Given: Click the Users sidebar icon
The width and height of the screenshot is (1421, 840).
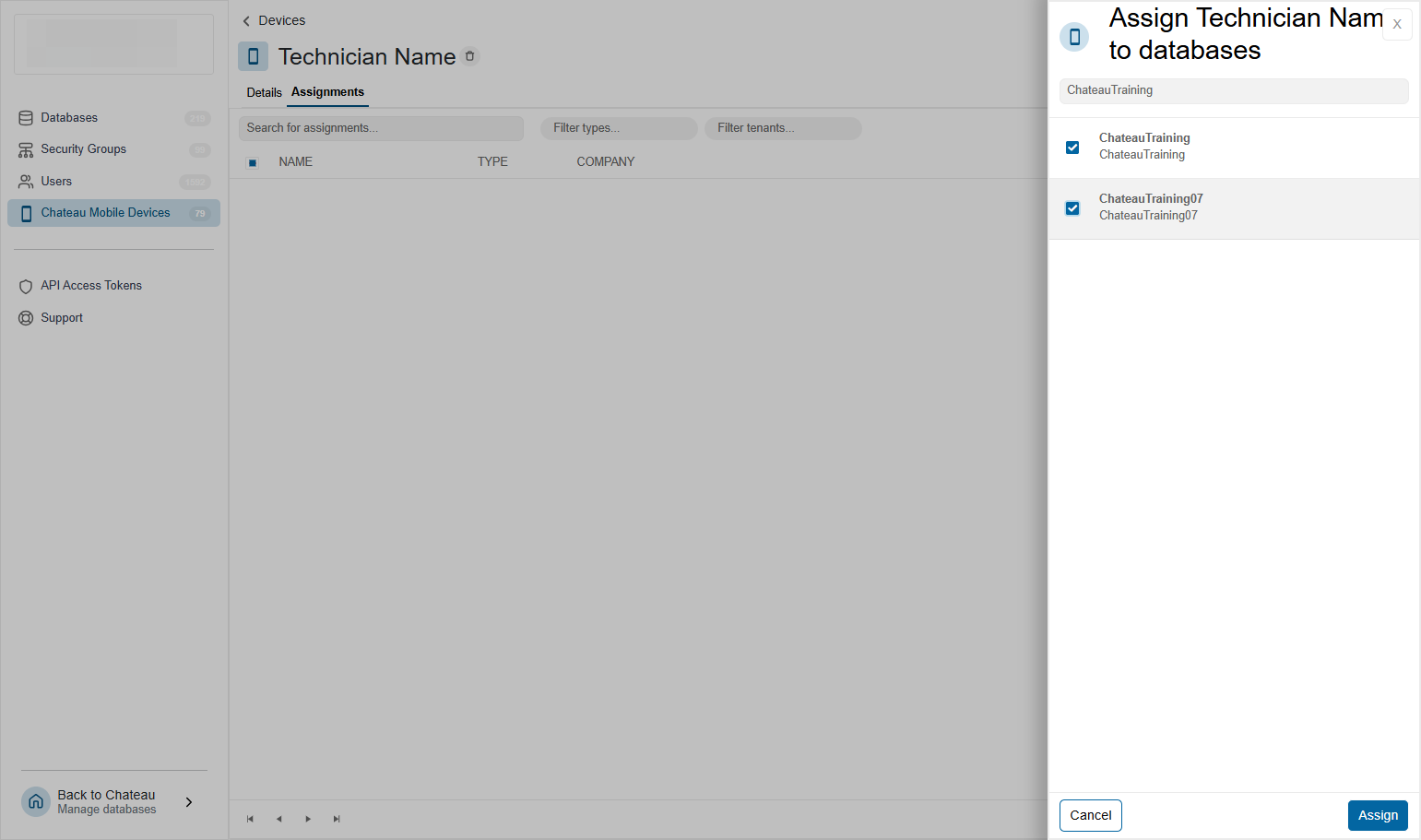Looking at the screenshot, I should pos(26,182).
